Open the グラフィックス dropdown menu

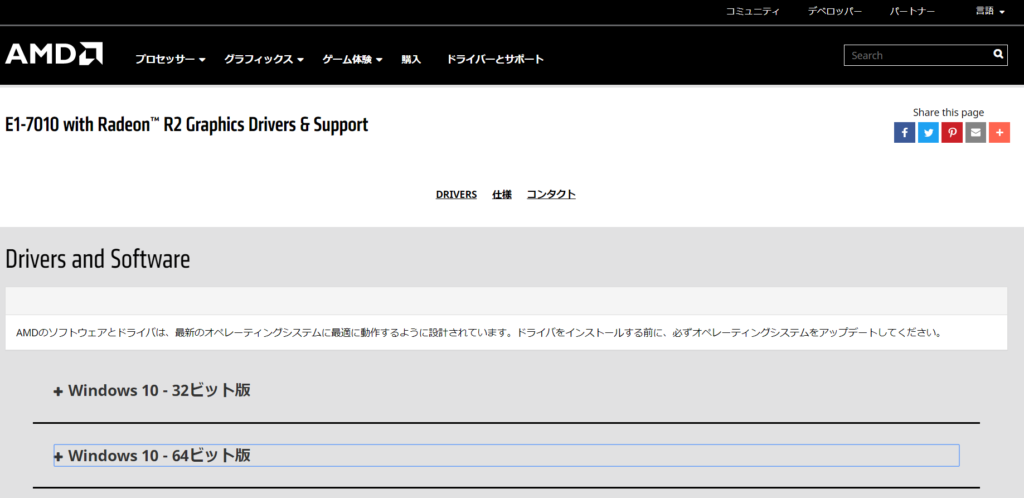[x=264, y=59]
